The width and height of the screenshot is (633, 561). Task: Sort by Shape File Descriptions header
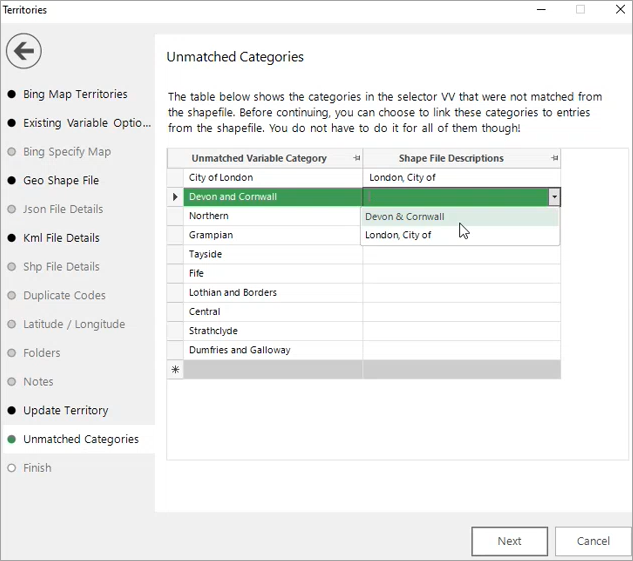click(x=451, y=158)
